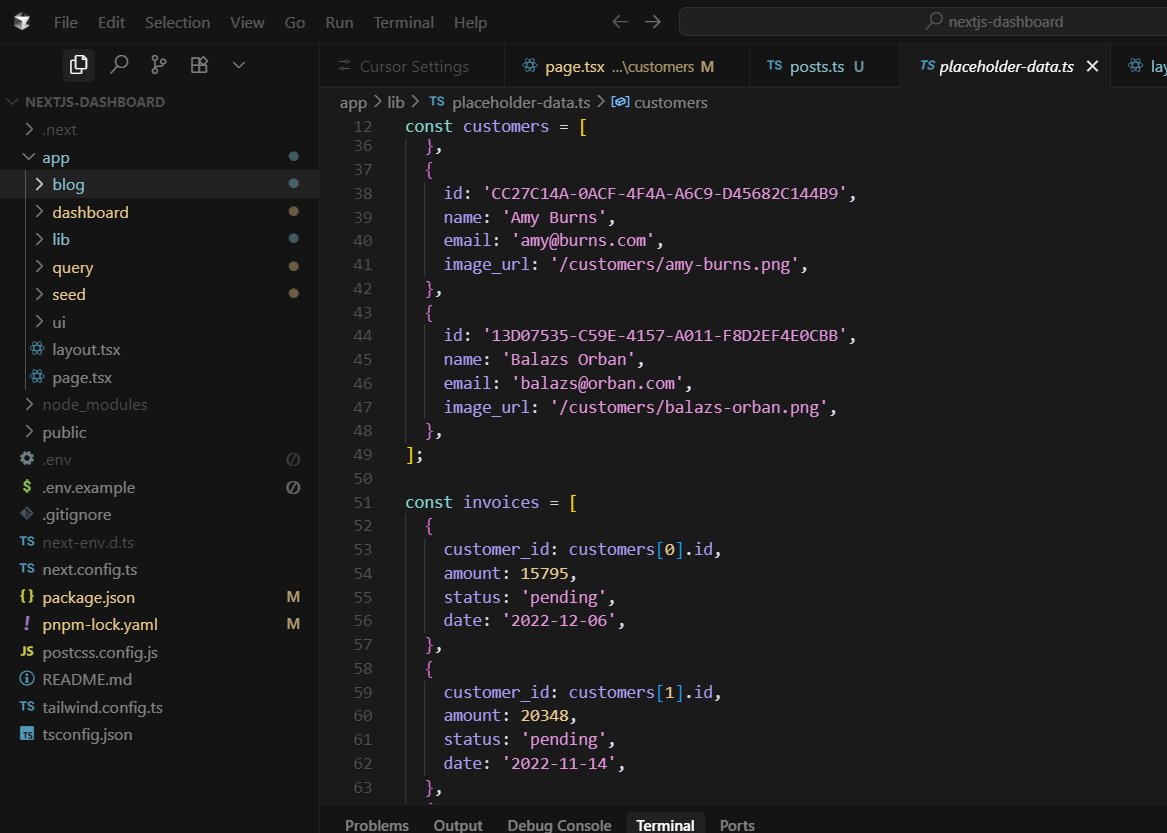Expand the node_modules folder
1167x833 pixels.
tap(159, 404)
